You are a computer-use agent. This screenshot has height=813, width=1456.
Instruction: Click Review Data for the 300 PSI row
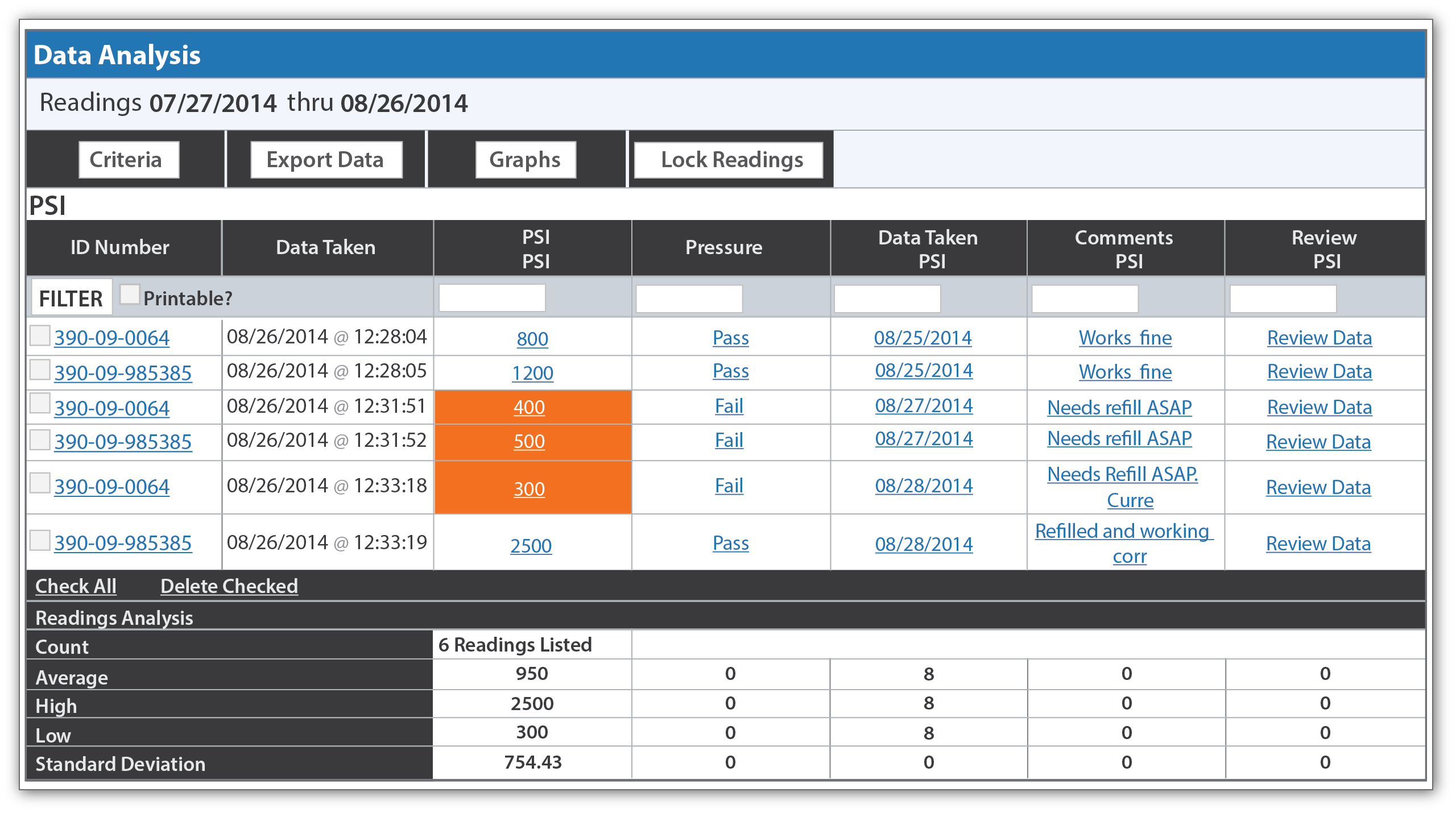1318,487
